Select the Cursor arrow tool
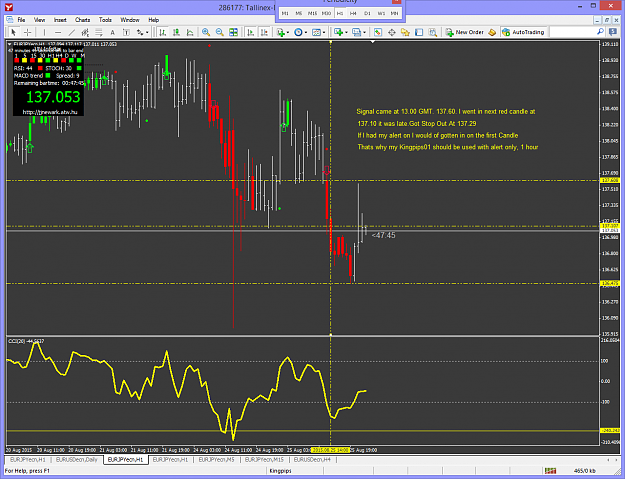Viewport: 625px width, 479px height. (14, 32)
